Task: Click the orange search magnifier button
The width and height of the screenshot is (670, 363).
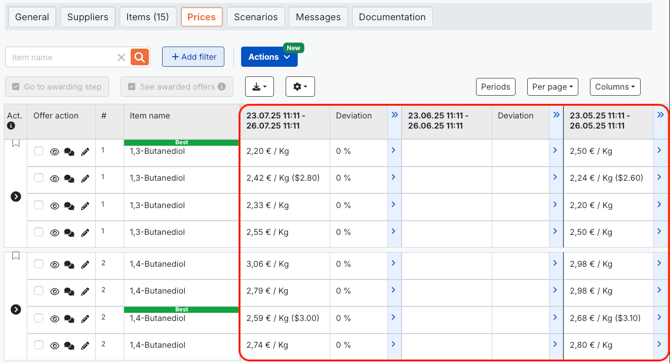Action: click(140, 57)
